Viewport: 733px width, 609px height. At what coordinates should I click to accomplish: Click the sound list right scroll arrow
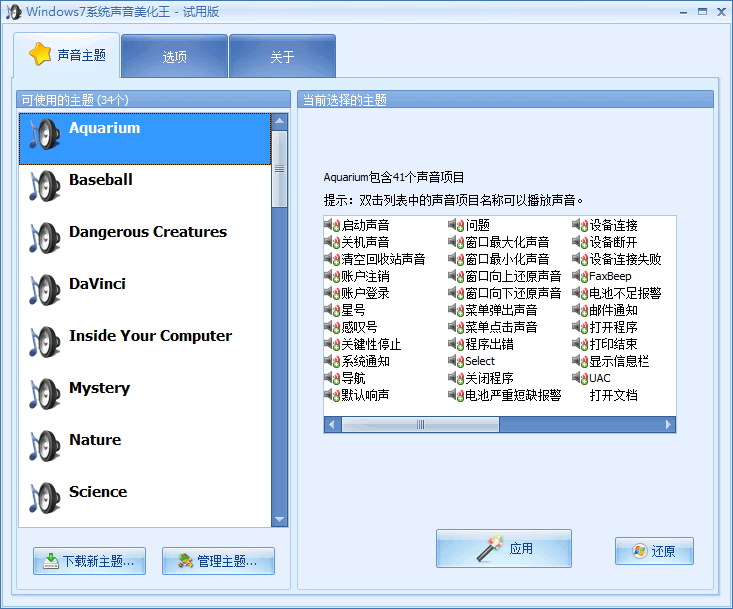tap(668, 424)
